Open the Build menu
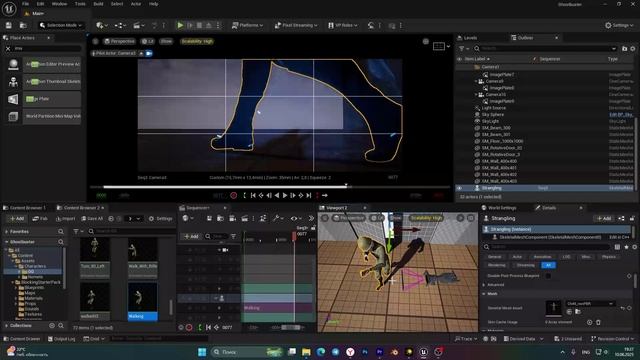The width and height of the screenshot is (640, 360). [98, 4]
